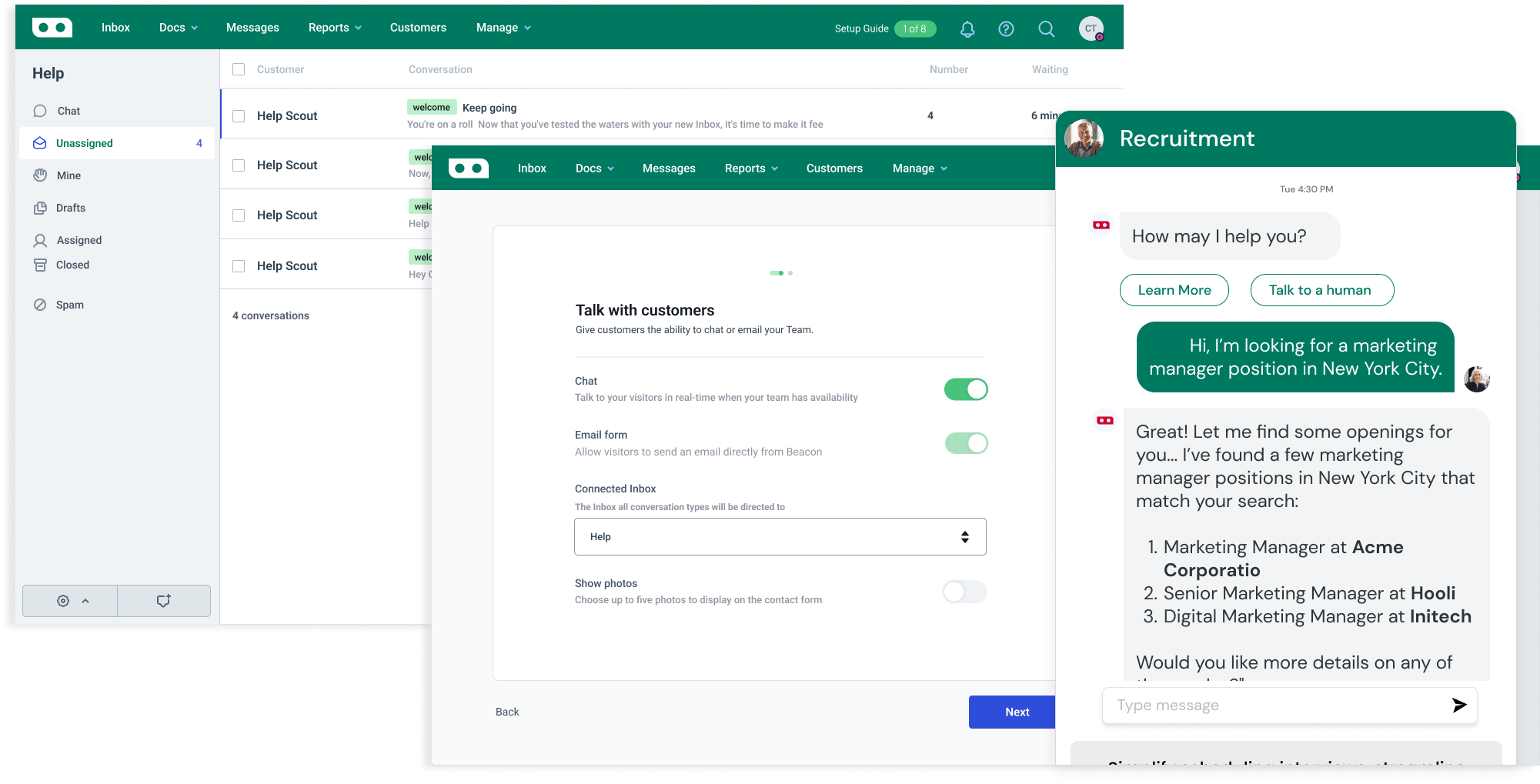Click the Type message input field
Image resolution: width=1540 pixels, height=784 pixels.
pos(1289,706)
